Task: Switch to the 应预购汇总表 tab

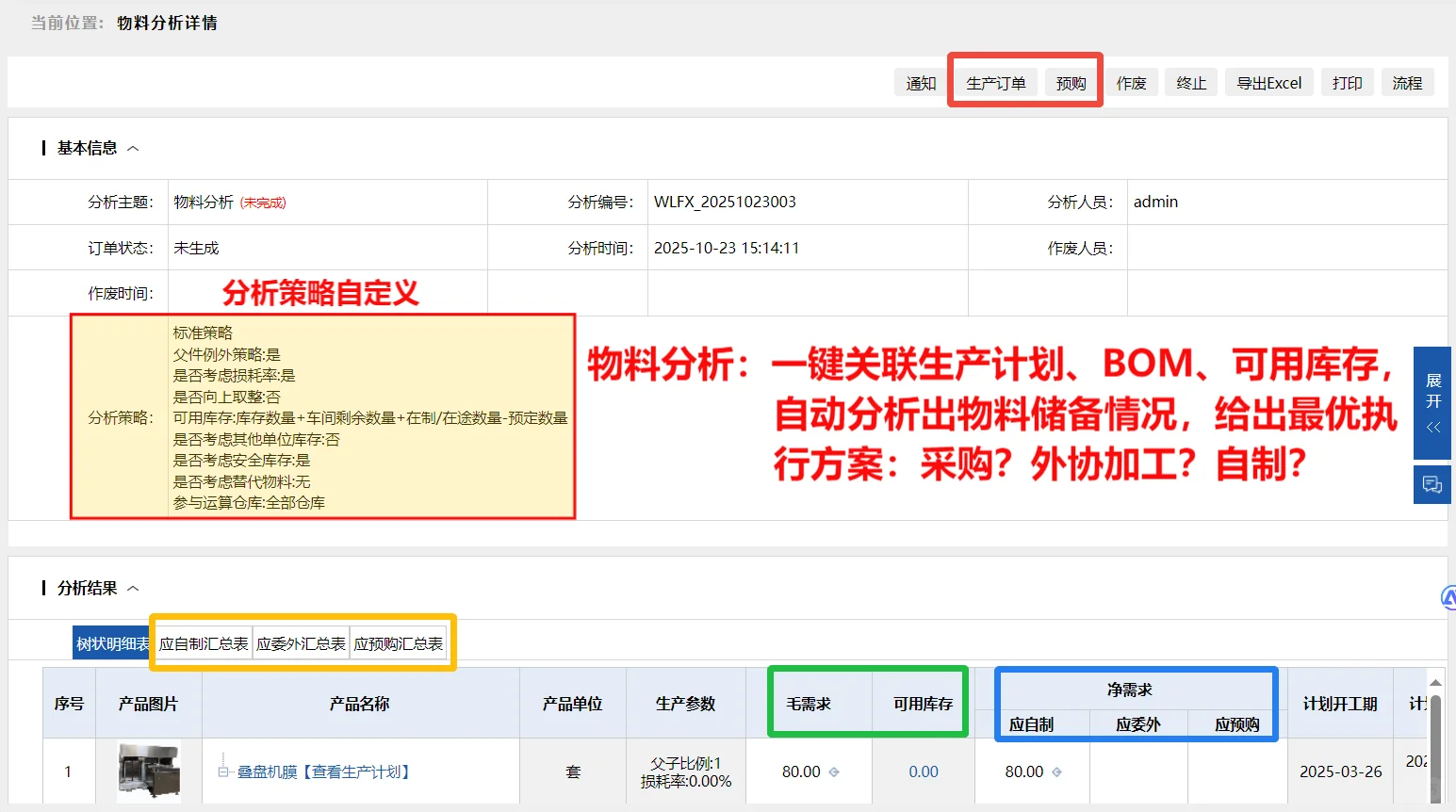Action: tap(399, 642)
